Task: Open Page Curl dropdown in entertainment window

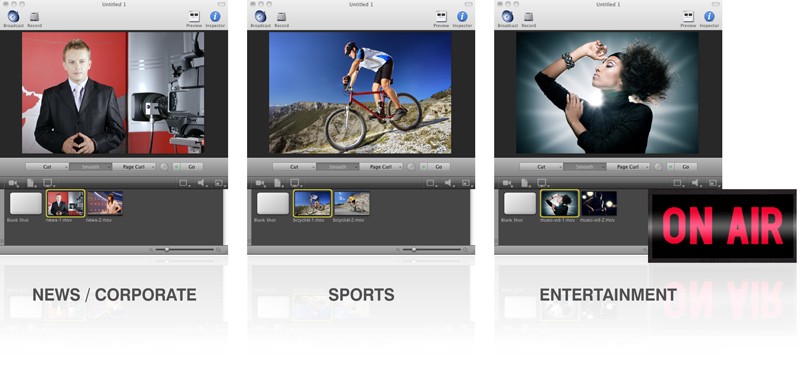Action: (x=628, y=167)
